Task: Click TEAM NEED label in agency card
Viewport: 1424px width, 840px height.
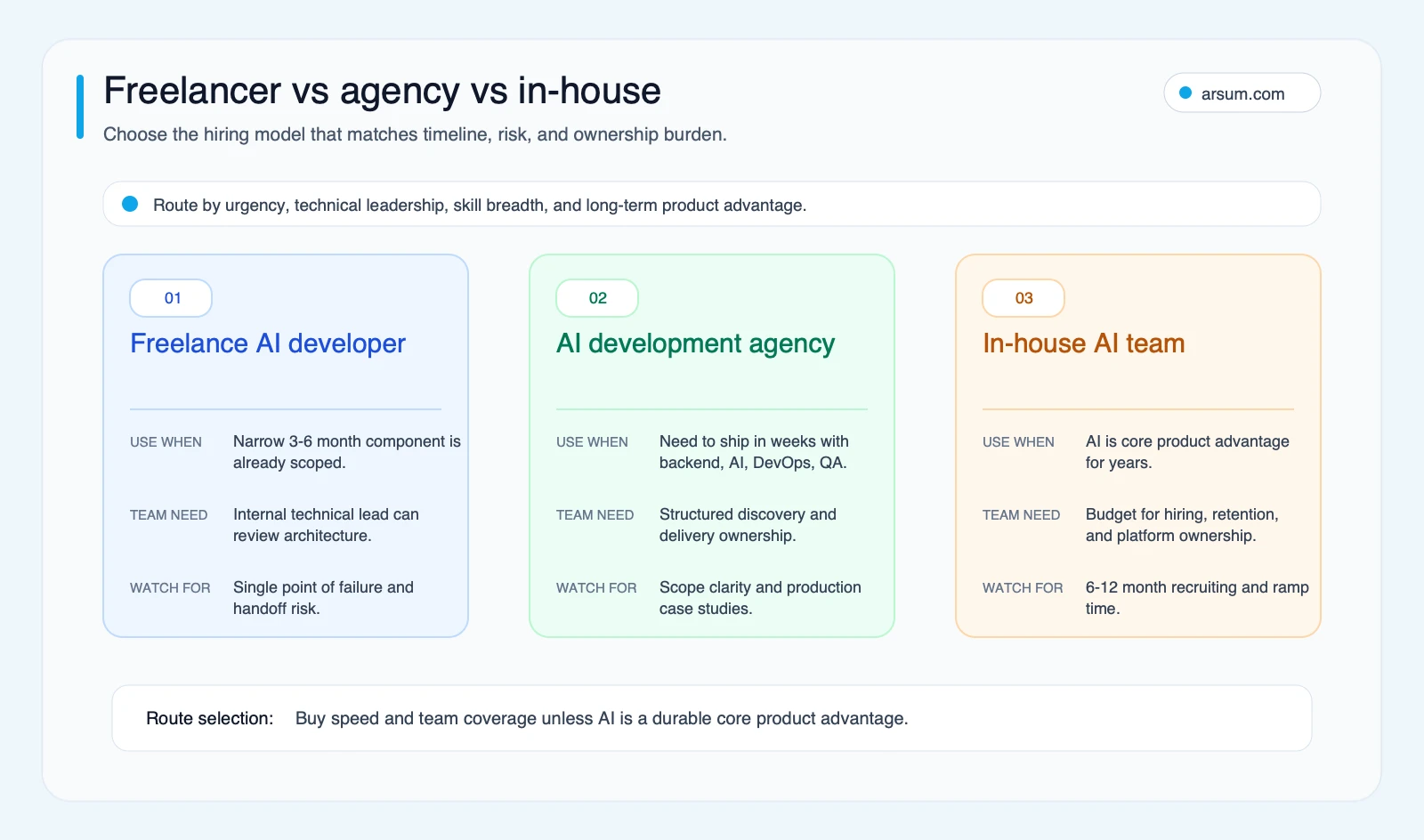Action: [x=595, y=515]
